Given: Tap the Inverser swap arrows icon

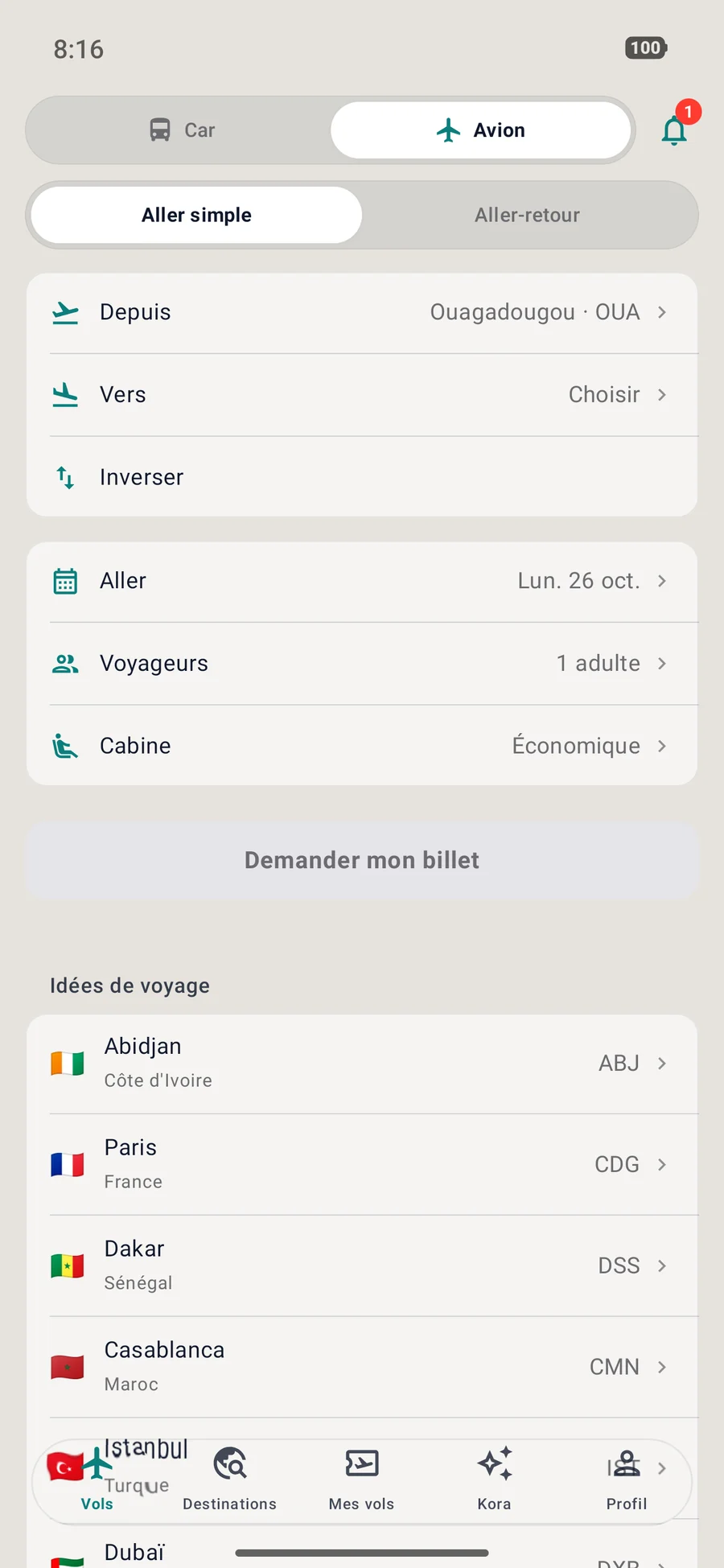Looking at the screenshot, I should 65,477.
